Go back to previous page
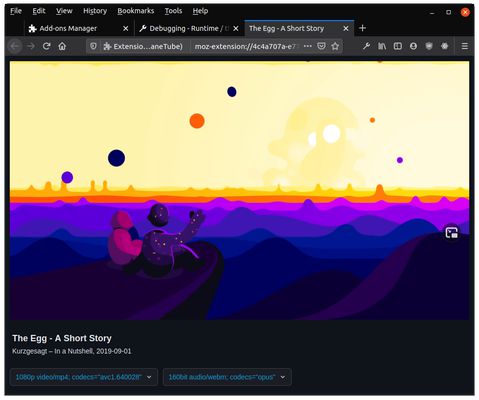 coord(15,46)
